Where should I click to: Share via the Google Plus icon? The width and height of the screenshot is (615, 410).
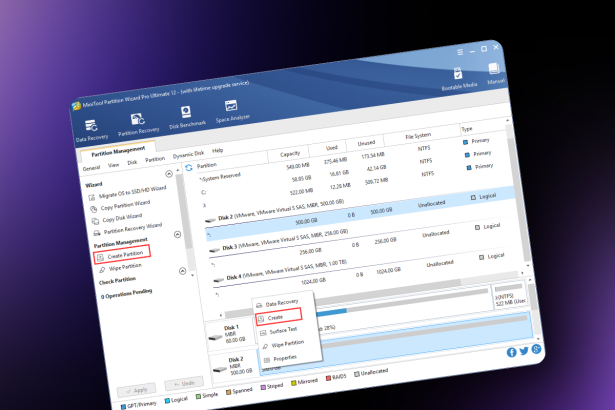pyautogui.click(x=536, y=349)
